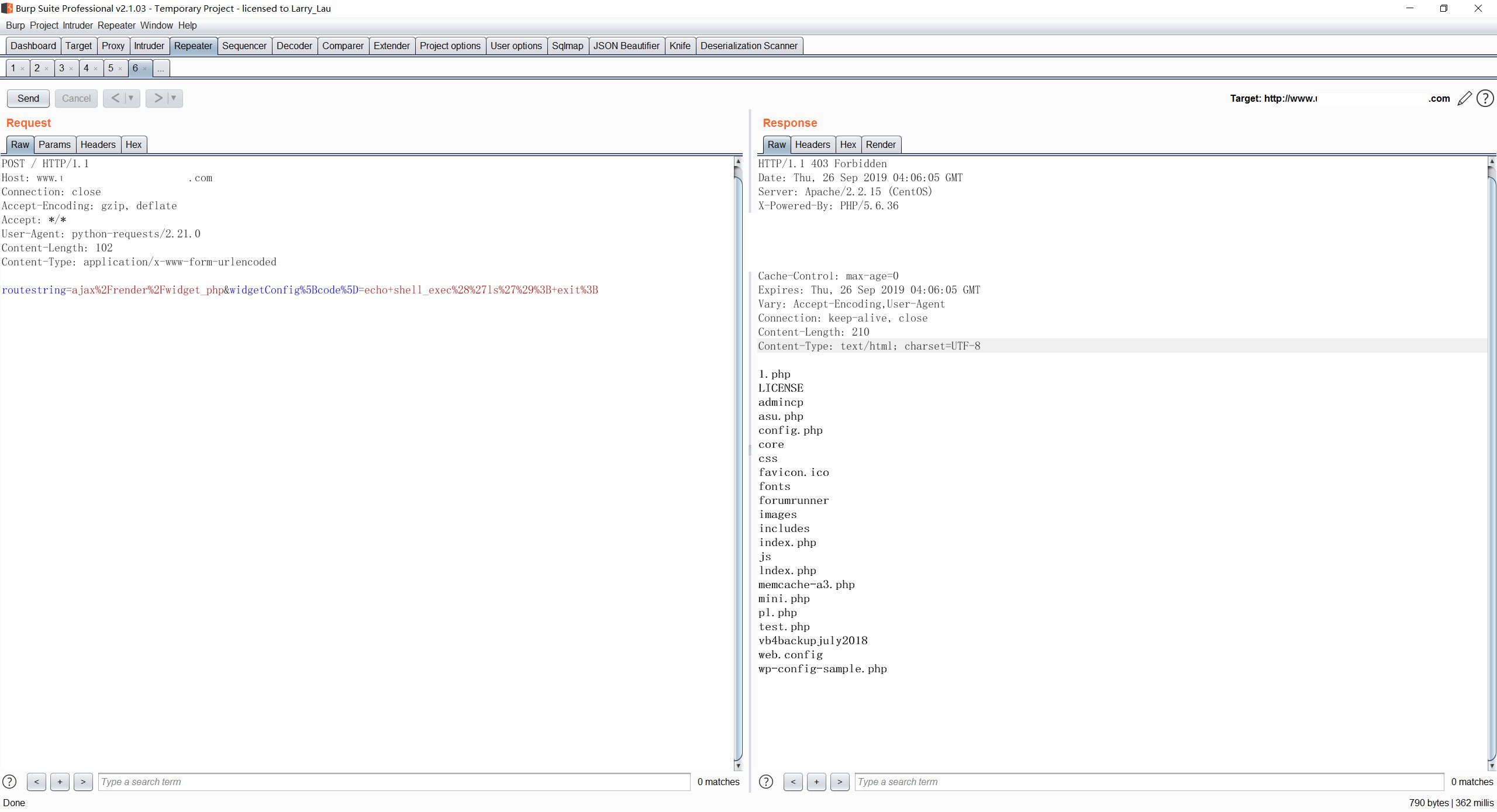1497x812 pixels.
Task: Open the Project menu
Action: 44,25
